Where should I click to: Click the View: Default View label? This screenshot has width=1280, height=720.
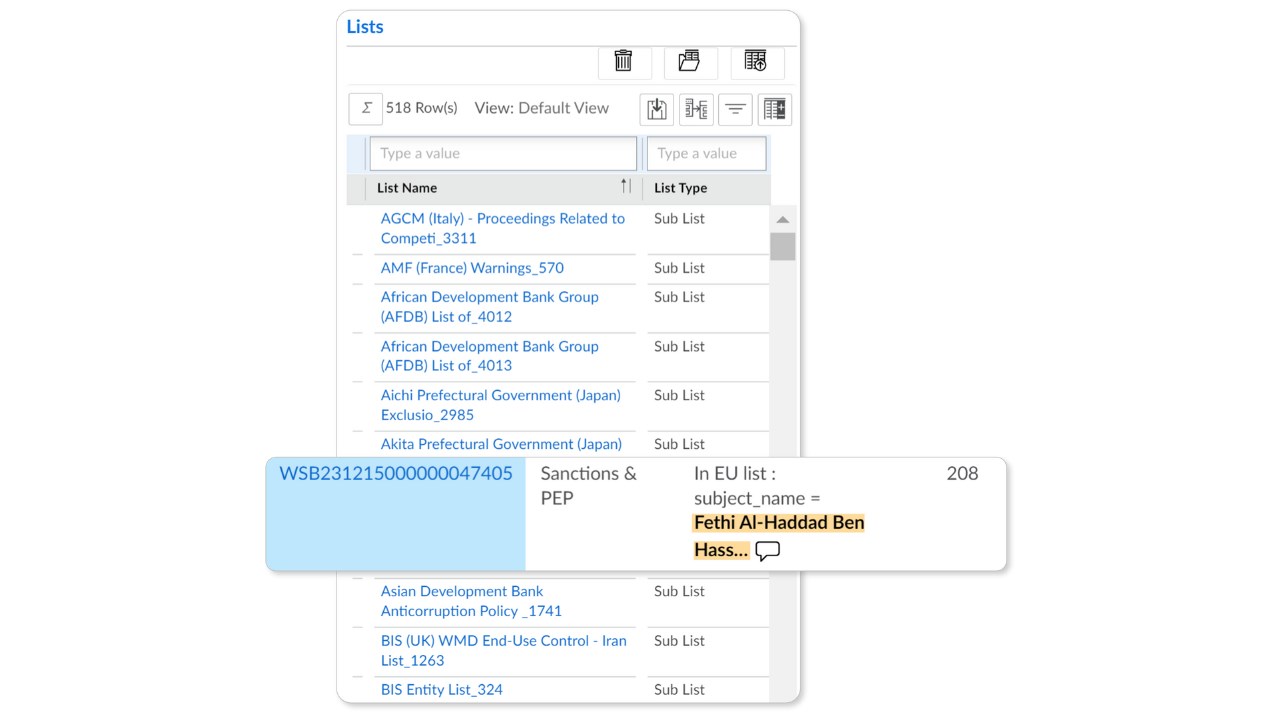click(542, 108)
